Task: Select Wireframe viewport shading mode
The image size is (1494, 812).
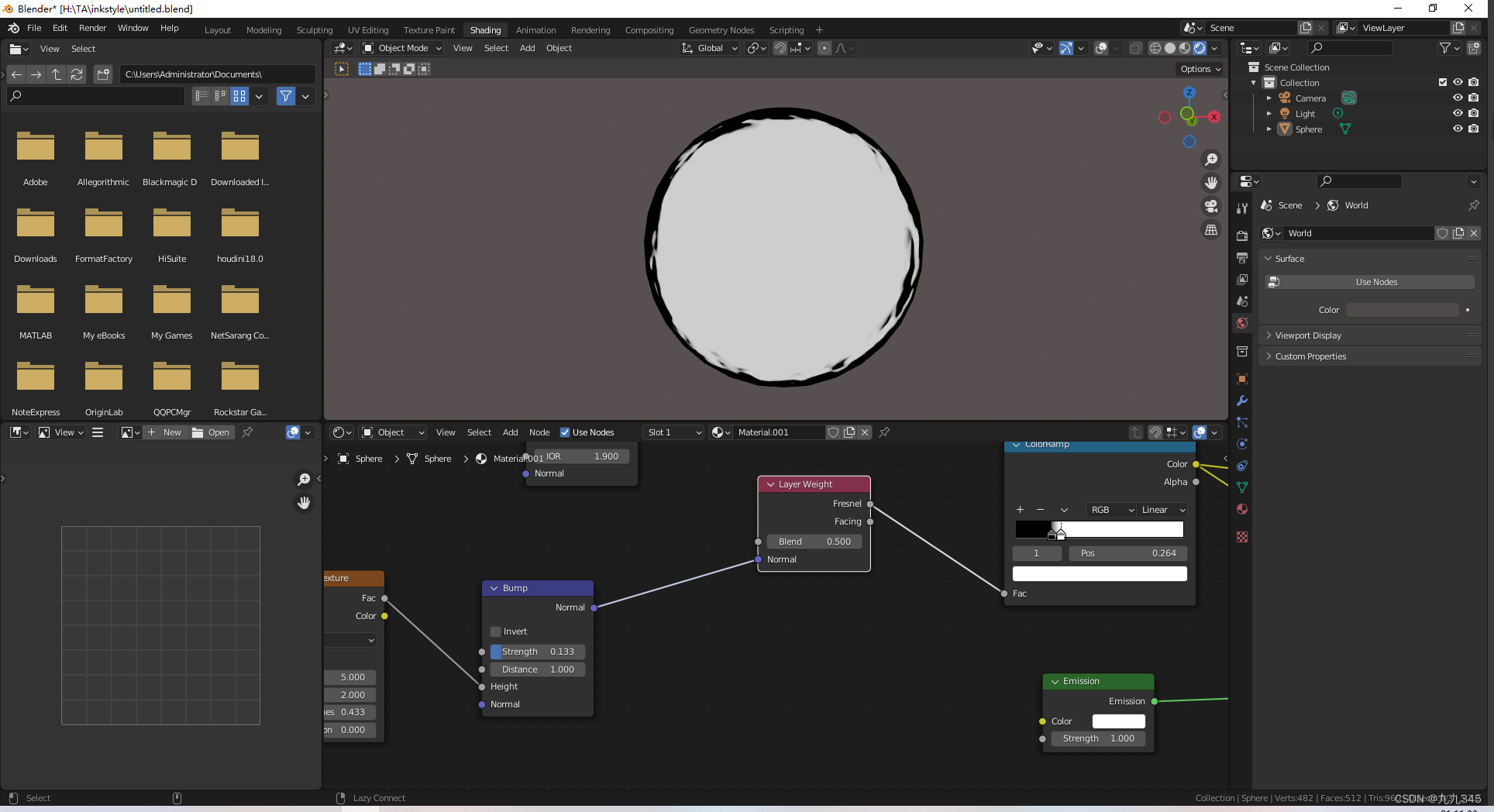Action: (x=1155, y=48)
